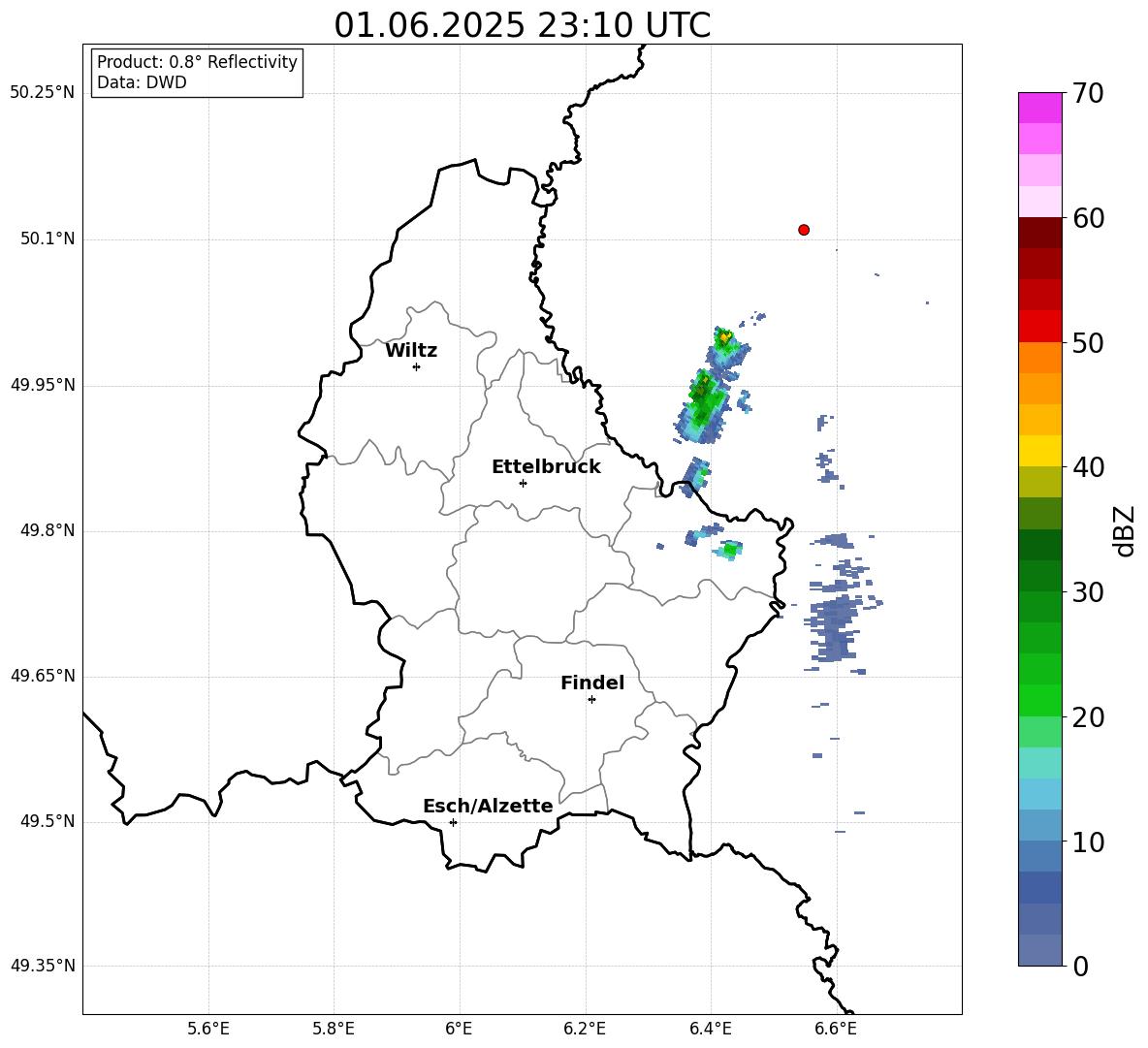The width and height of the screenshot is (1148, 1048).
Task: Click 'Product: 0.8° Reflectivity' text
Action: (197, 62)
